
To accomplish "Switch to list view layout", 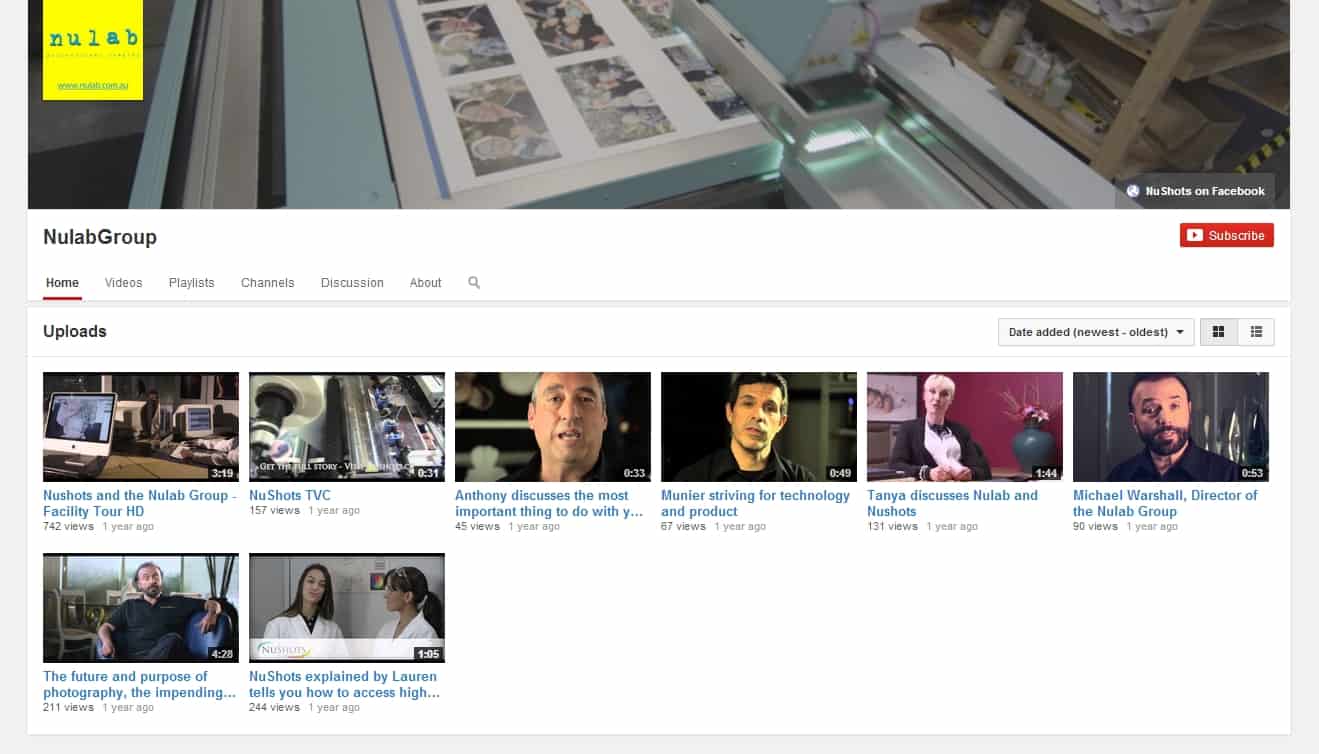I will [x=1256, y=332].
